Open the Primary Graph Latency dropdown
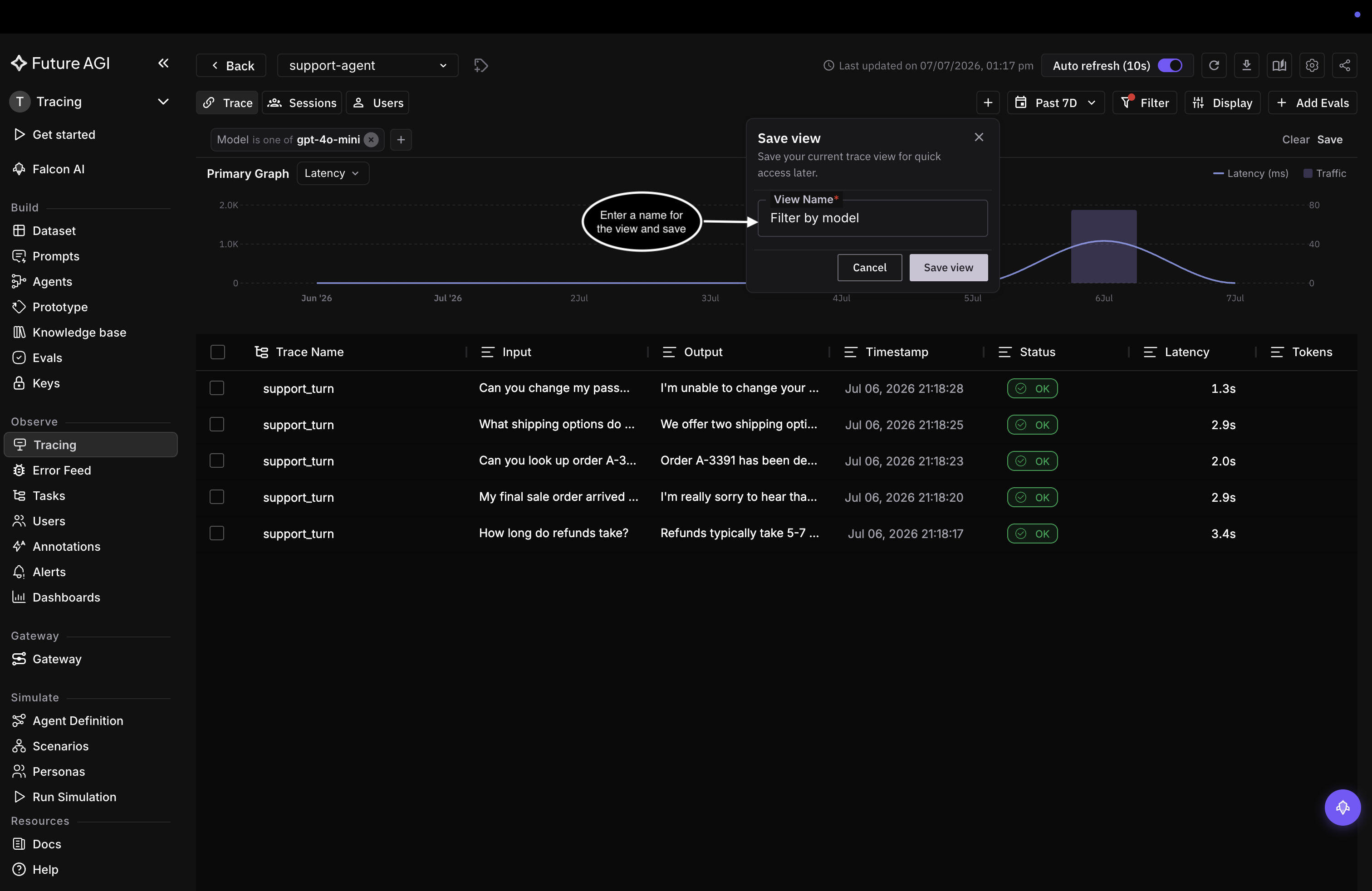 (x=333, y=173)
